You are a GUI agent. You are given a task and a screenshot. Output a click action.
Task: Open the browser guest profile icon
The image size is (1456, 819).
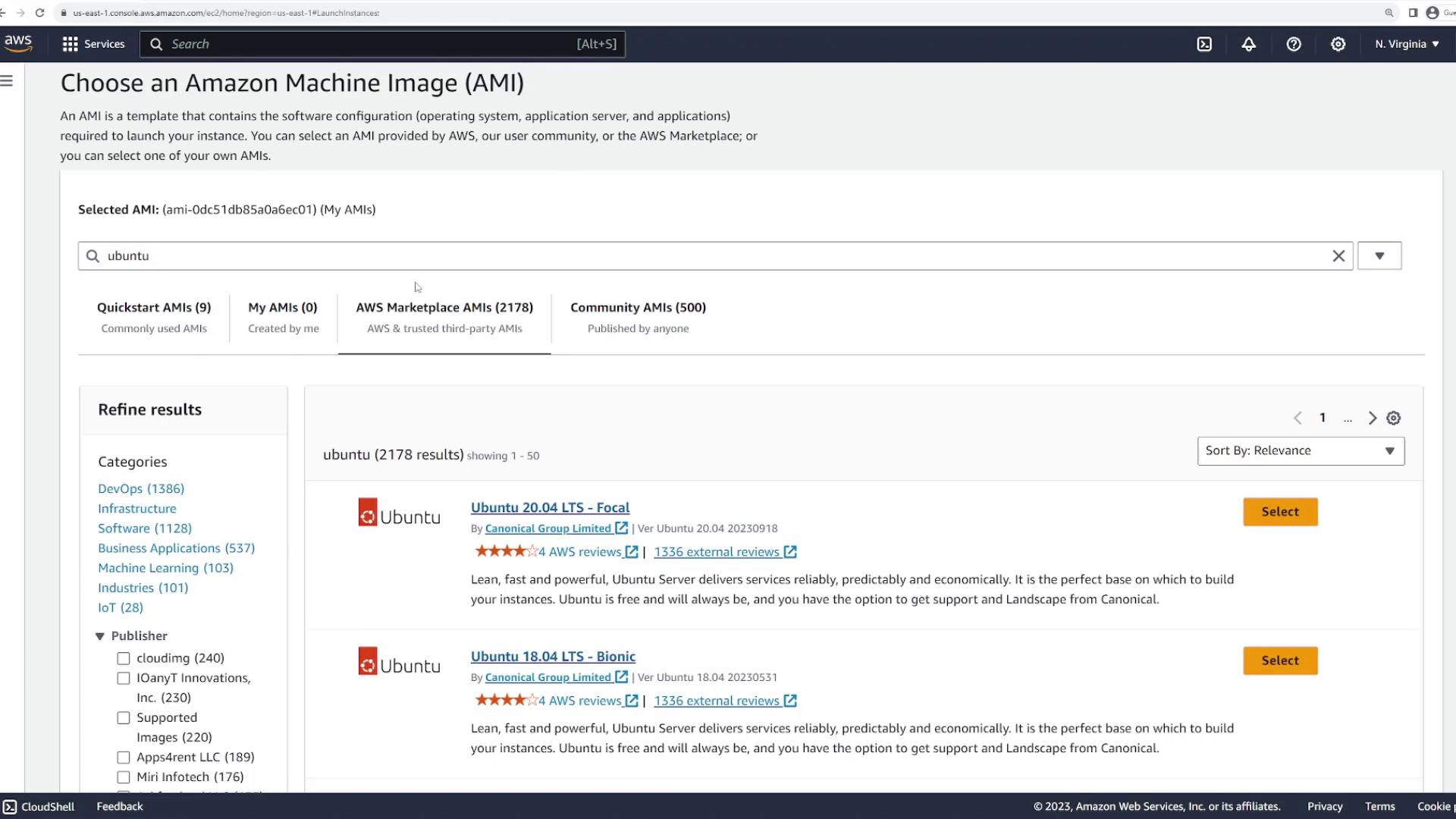click(1432, 13)
